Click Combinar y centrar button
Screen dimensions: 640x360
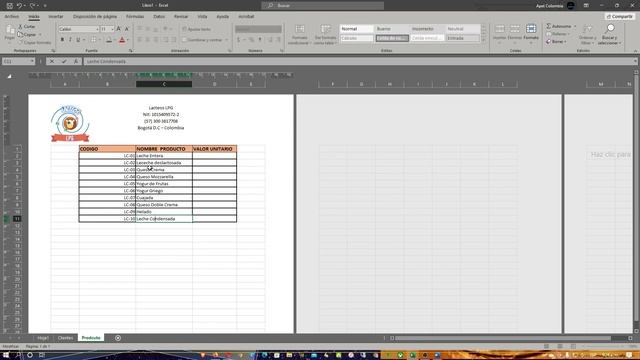[x=202, y=40]
